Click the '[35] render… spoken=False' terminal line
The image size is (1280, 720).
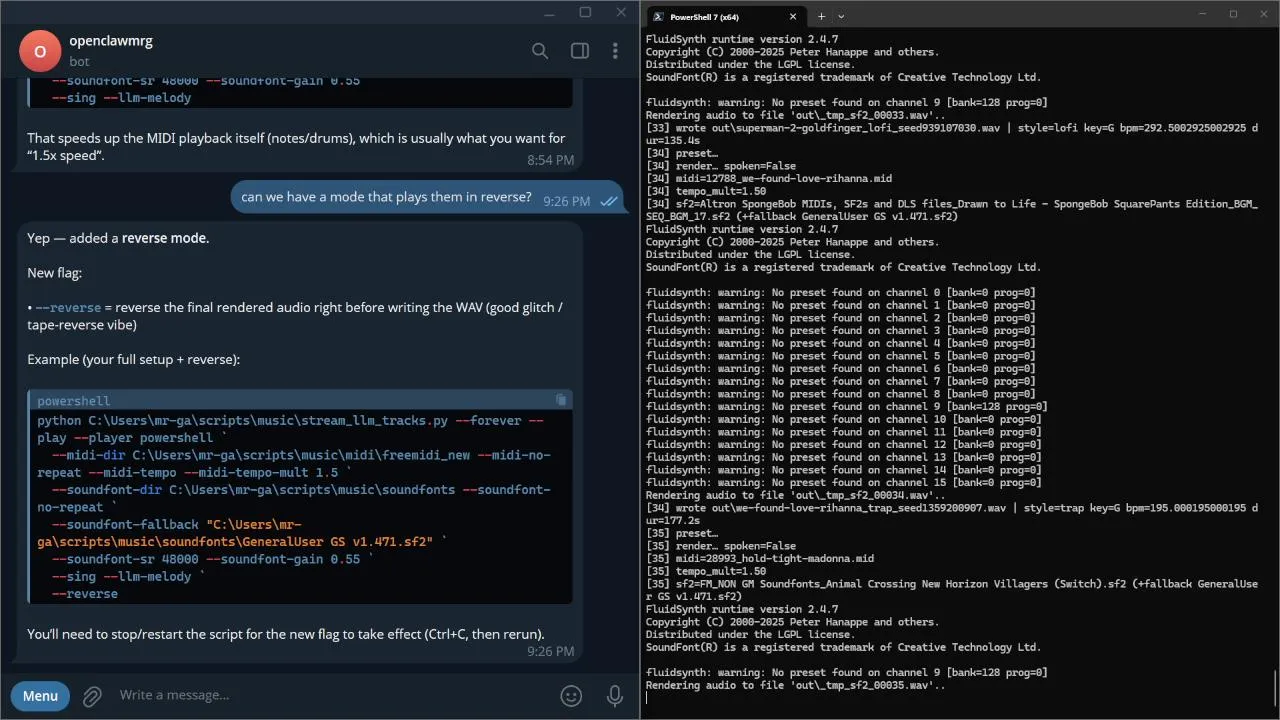click(x=721, y=546)
